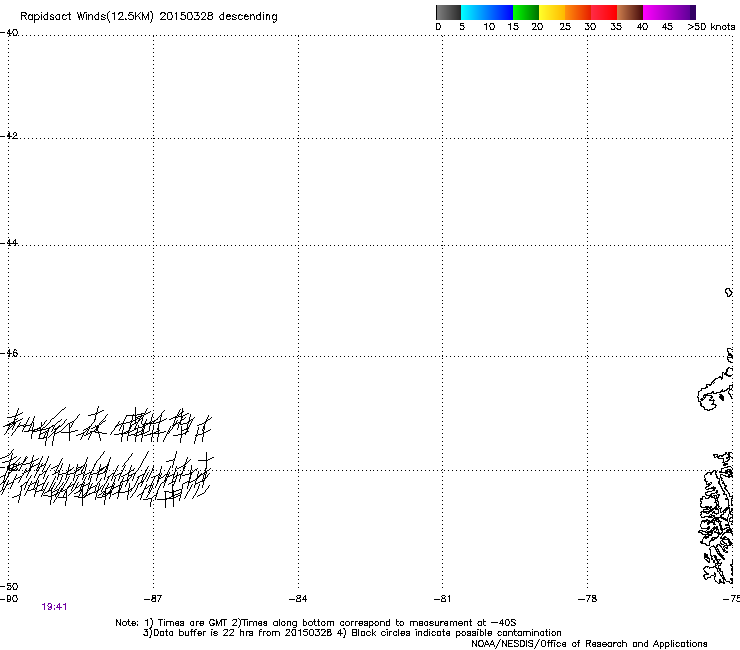Click the -44 latitude axis label
The width and height of the screenshot is (740, 650).
click(9, 243)
